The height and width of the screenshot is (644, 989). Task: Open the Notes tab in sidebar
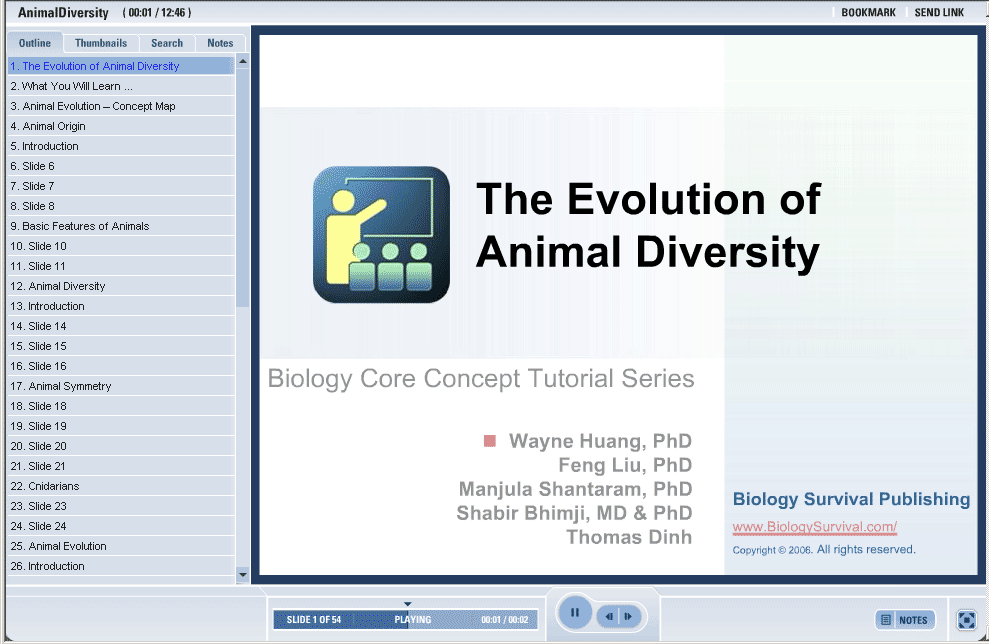point(220,43)
